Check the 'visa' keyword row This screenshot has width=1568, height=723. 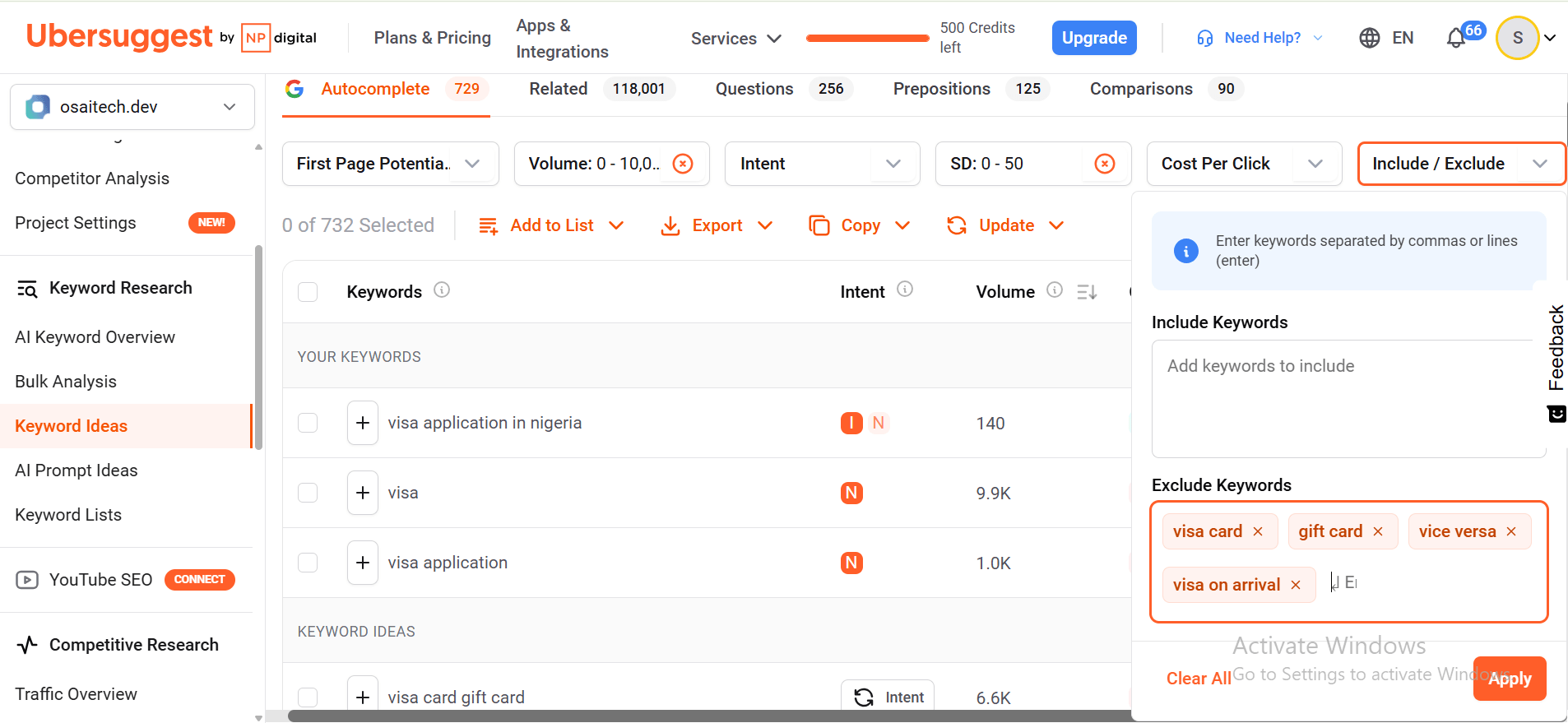point(308,493)
